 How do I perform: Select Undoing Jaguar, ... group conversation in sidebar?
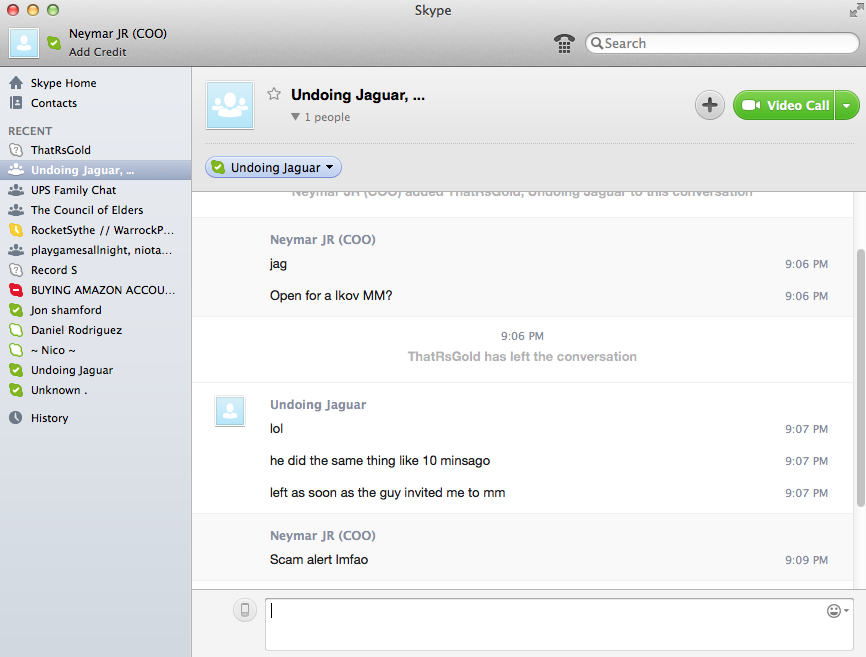click(96, 170)
